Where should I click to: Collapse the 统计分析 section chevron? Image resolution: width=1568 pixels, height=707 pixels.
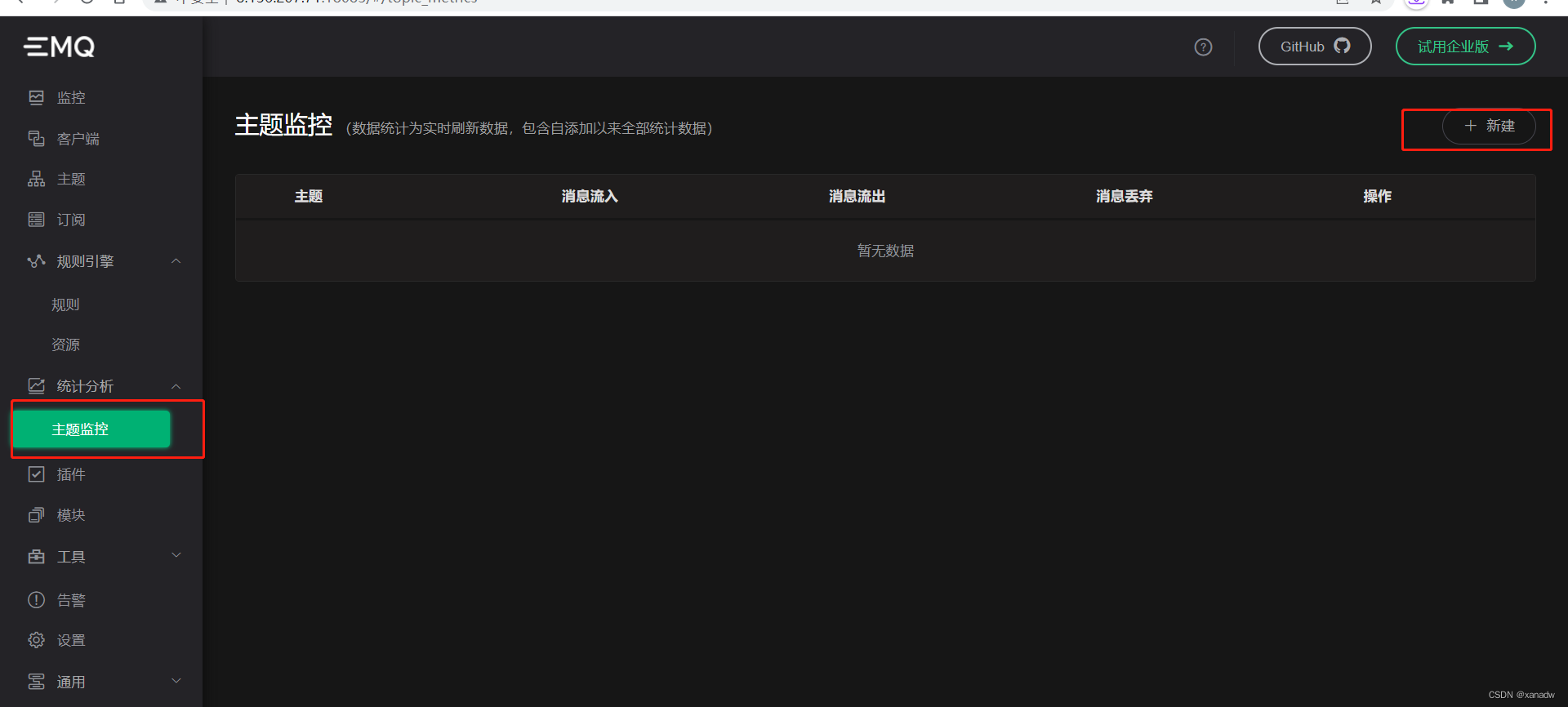[x=176, y=386]
